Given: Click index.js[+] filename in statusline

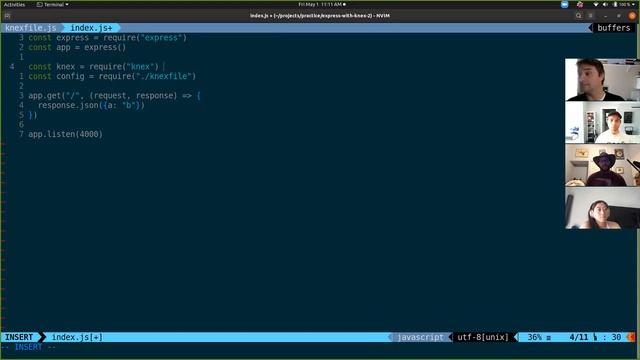Looking at the screenshot, I should click(77, 337).
